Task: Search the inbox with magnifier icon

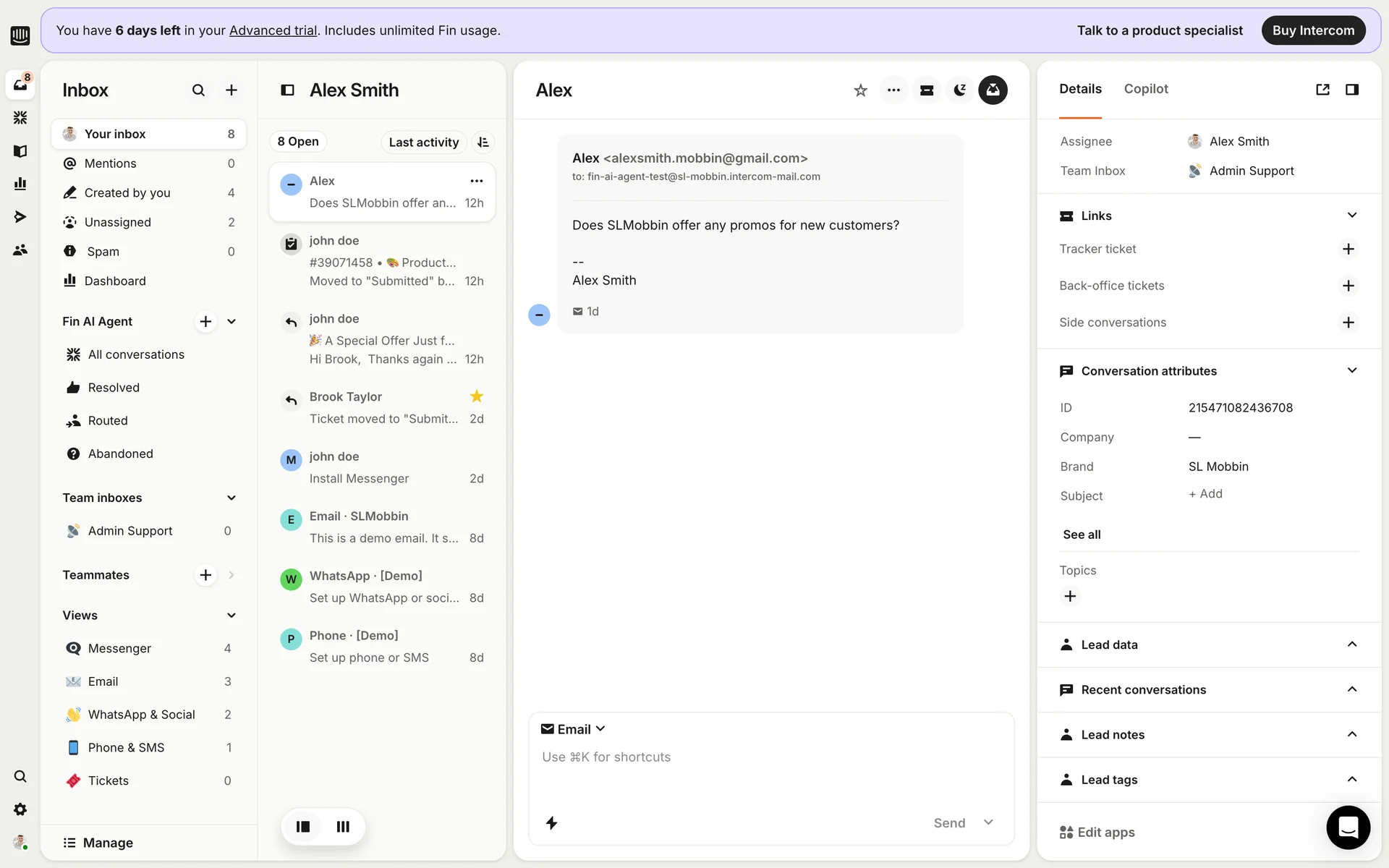Action: click(x=198, y=90)
